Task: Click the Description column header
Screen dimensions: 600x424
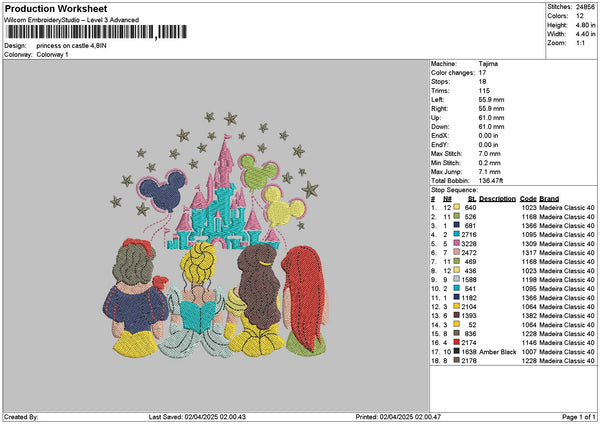Action: pyautogui.click(x=497, y=199)
